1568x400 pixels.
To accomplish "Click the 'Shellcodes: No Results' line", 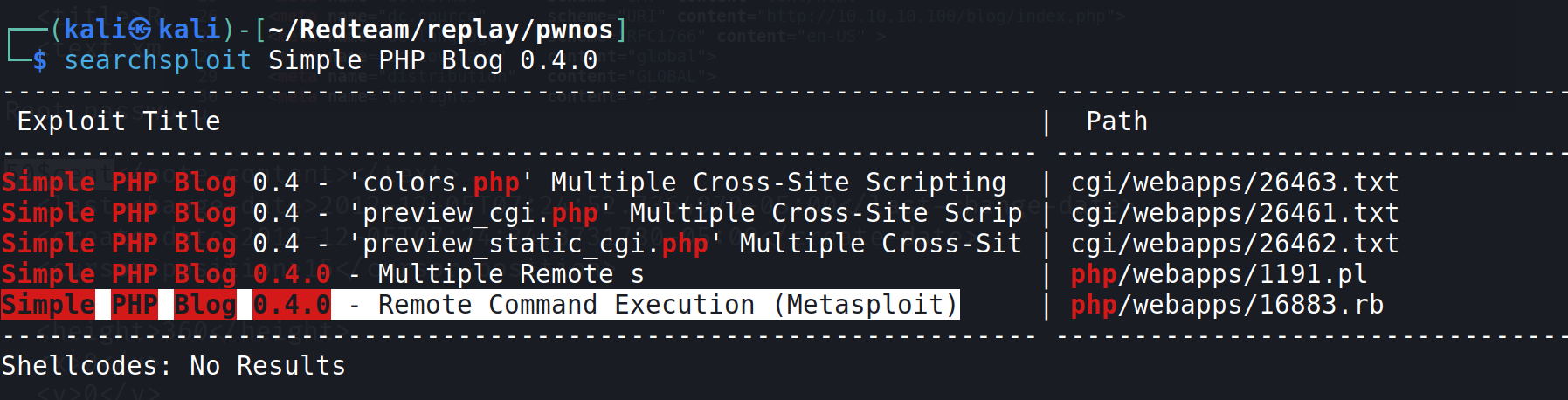I will (173, 366).
